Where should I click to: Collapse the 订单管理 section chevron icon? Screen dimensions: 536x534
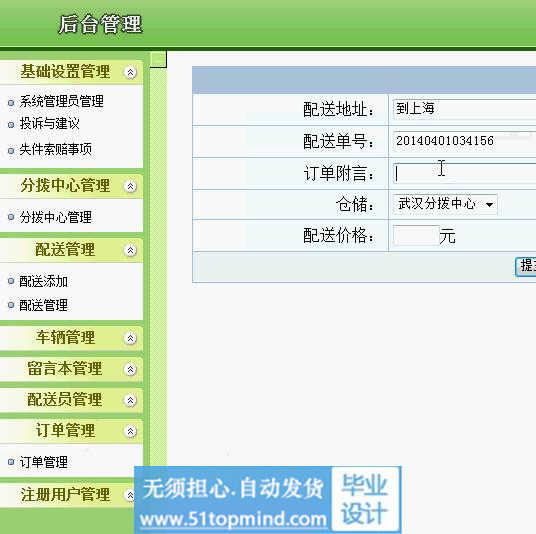pyautogui.click(x=130, y=431)
